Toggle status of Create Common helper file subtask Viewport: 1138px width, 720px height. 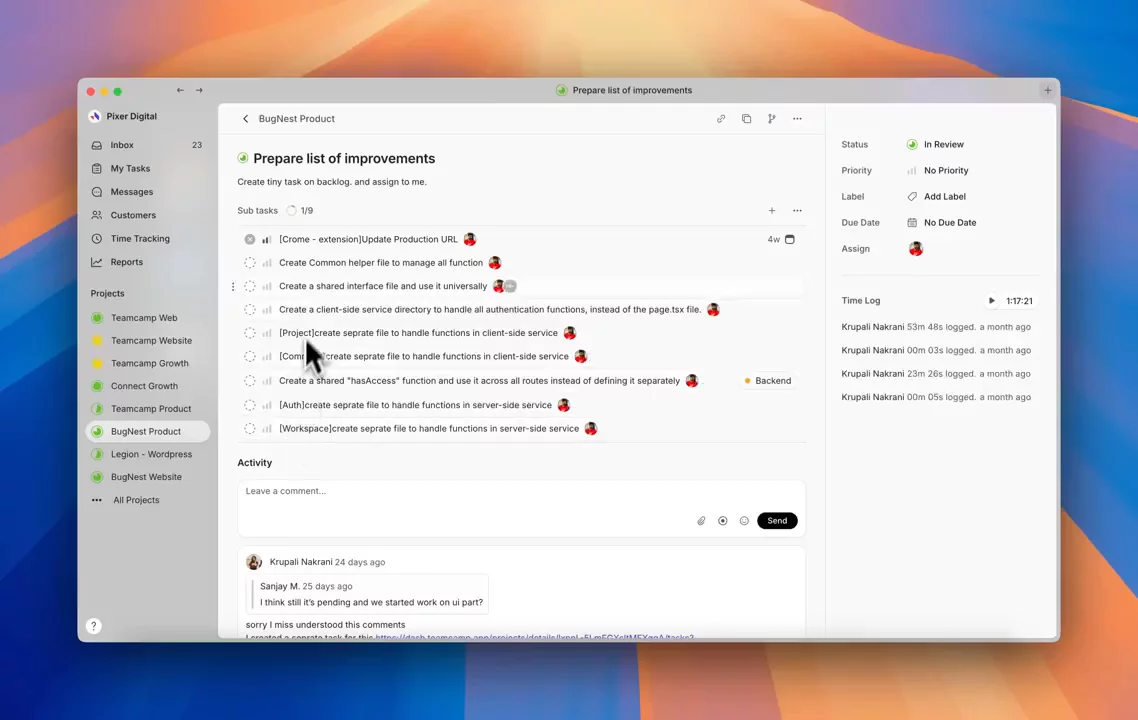pos(250,263)
